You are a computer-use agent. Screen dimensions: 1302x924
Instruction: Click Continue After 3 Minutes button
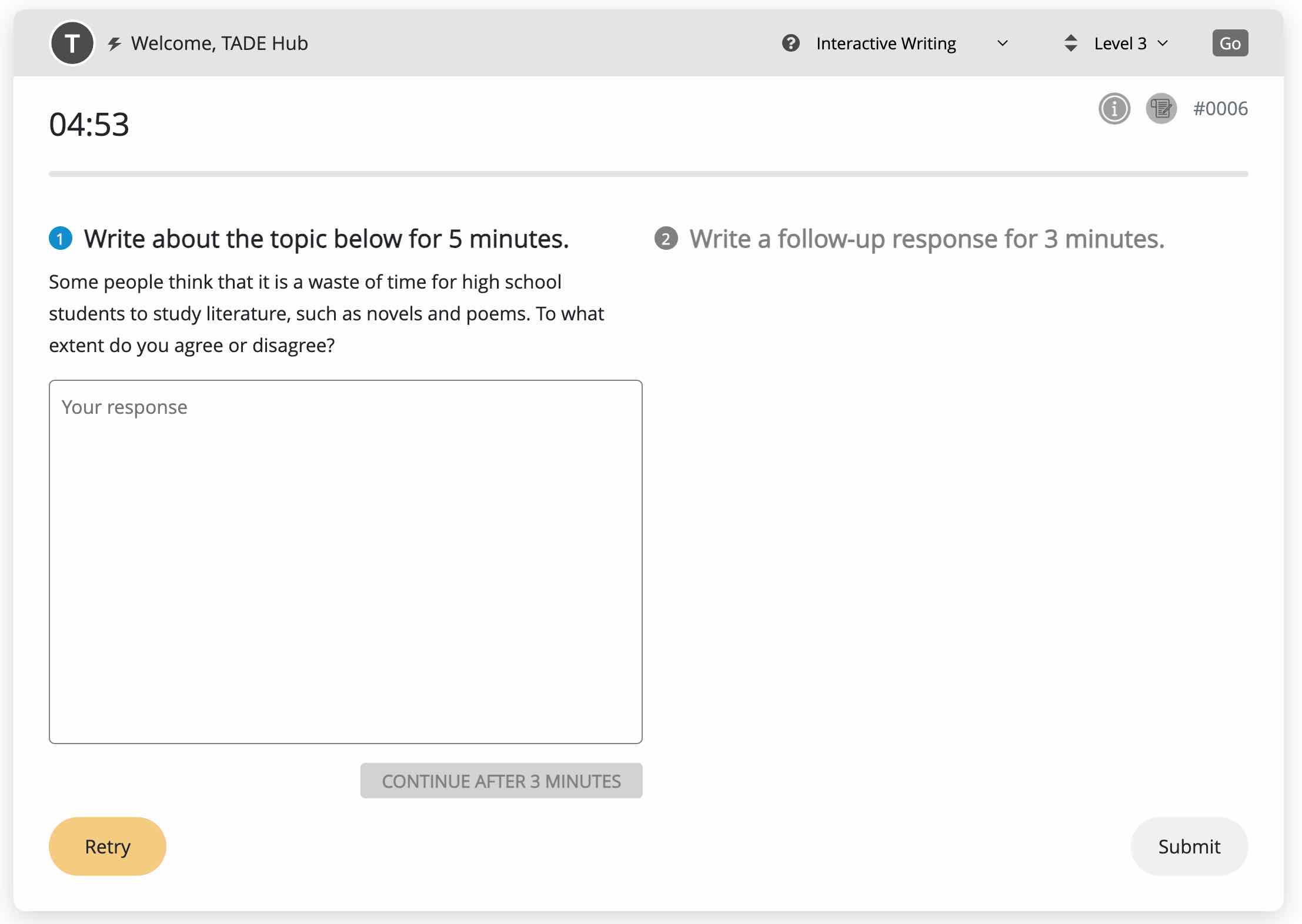501,781
